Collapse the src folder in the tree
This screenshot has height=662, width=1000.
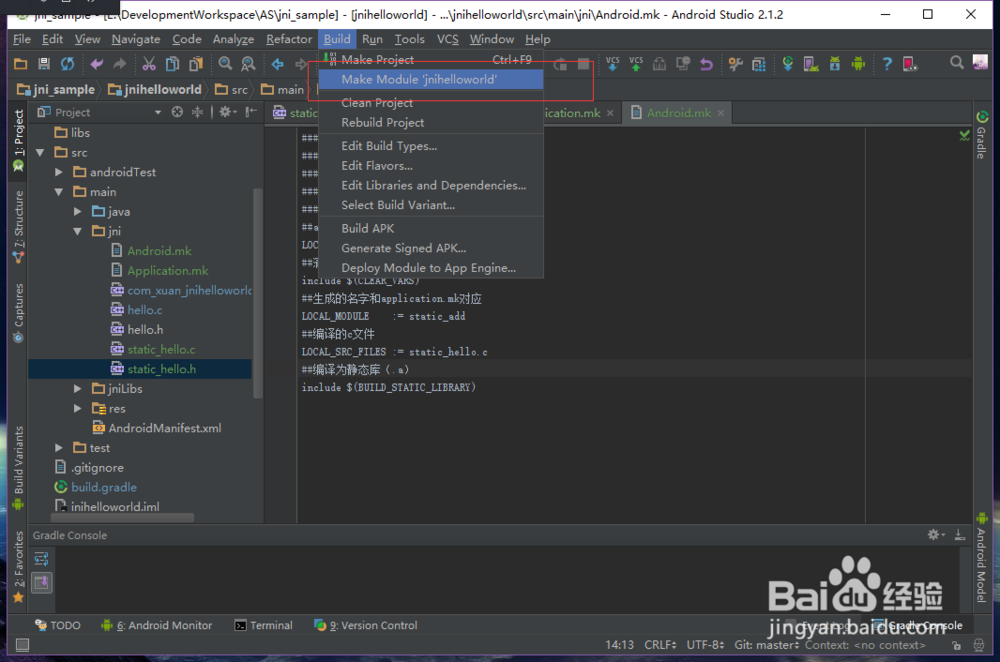click(40, 152)
